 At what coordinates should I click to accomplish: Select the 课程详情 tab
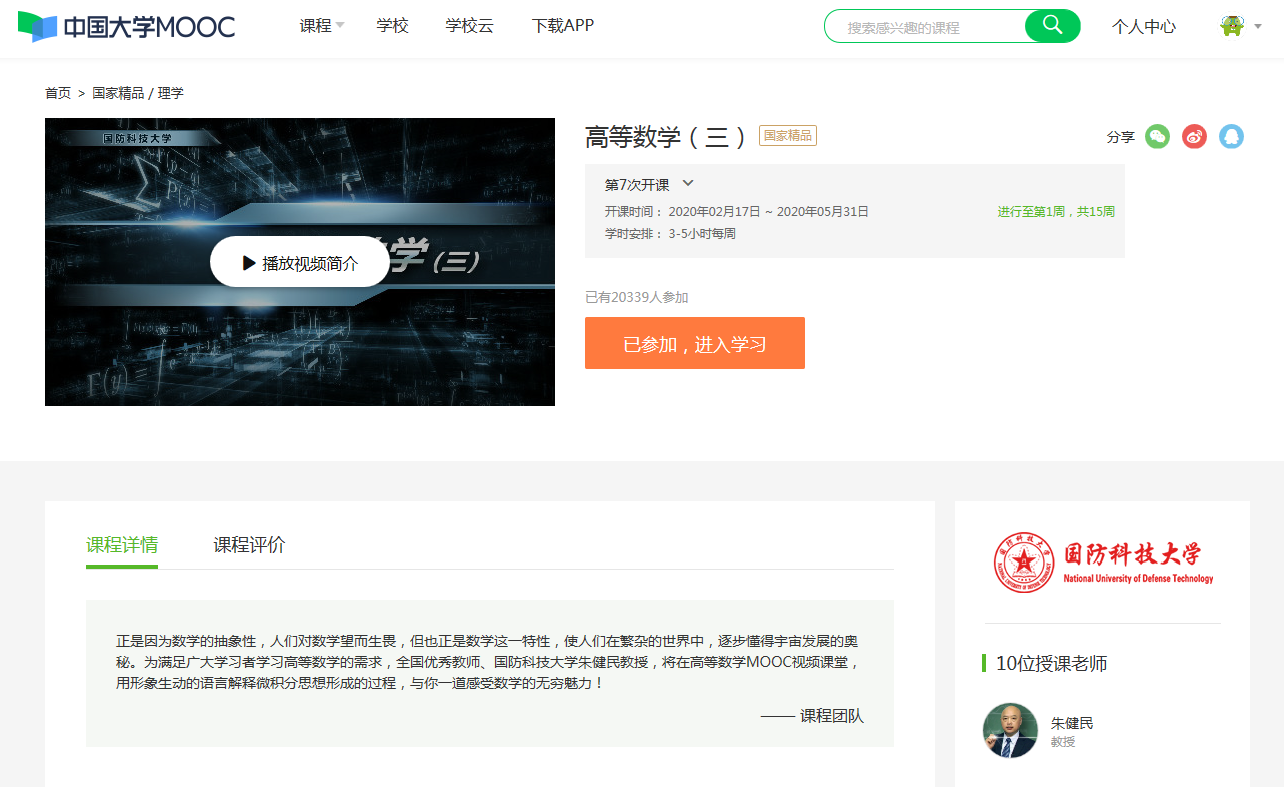pos(122,545)
